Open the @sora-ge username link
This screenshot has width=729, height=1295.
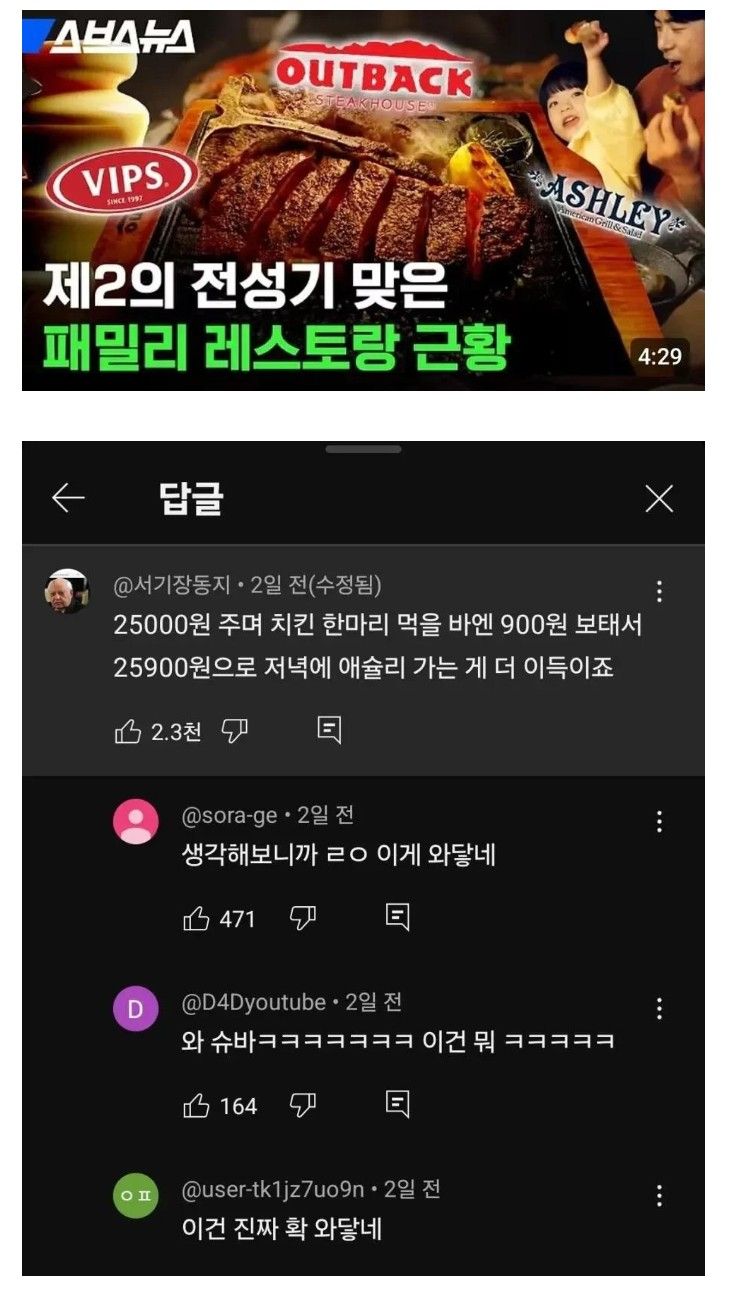(x=229, y=816)
